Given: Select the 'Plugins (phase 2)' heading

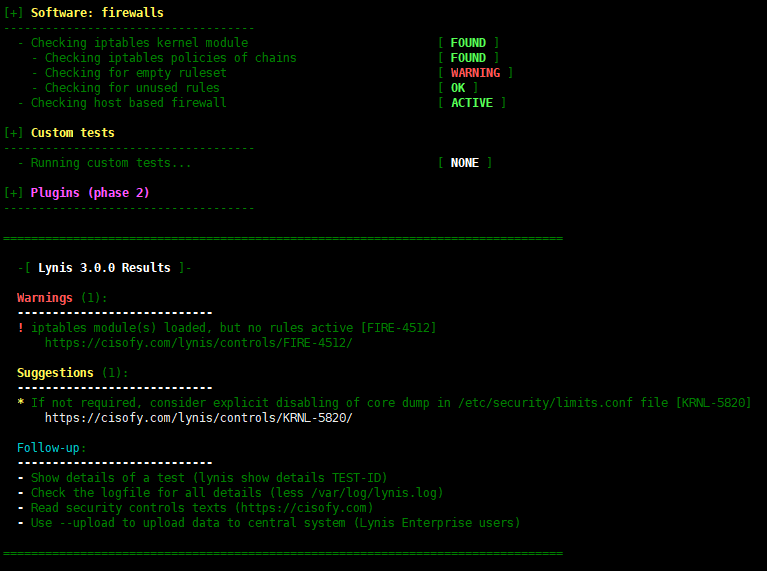Looking at the screenshot, I should pos(90,193).
